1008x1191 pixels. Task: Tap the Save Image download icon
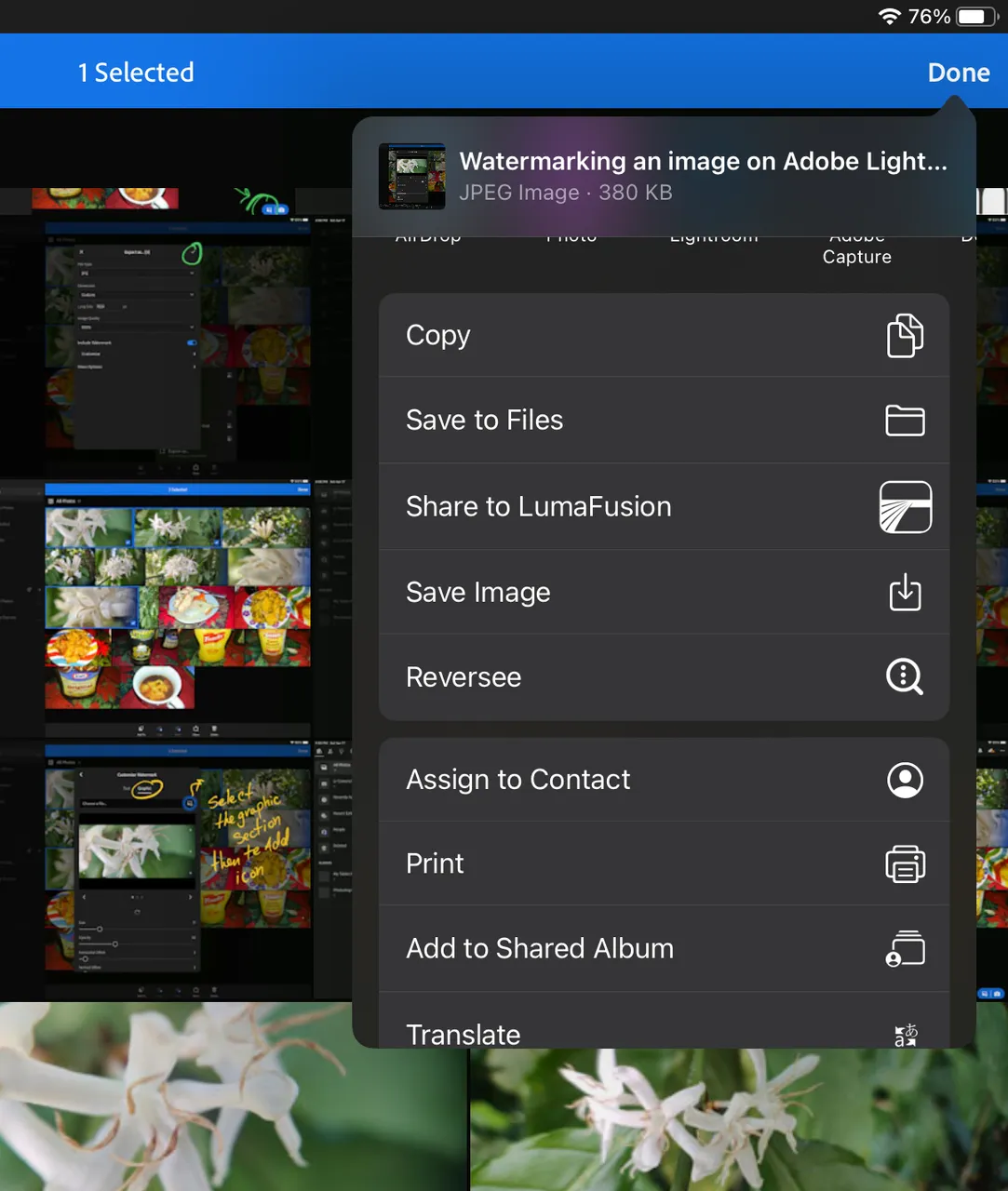coord(905,592)
